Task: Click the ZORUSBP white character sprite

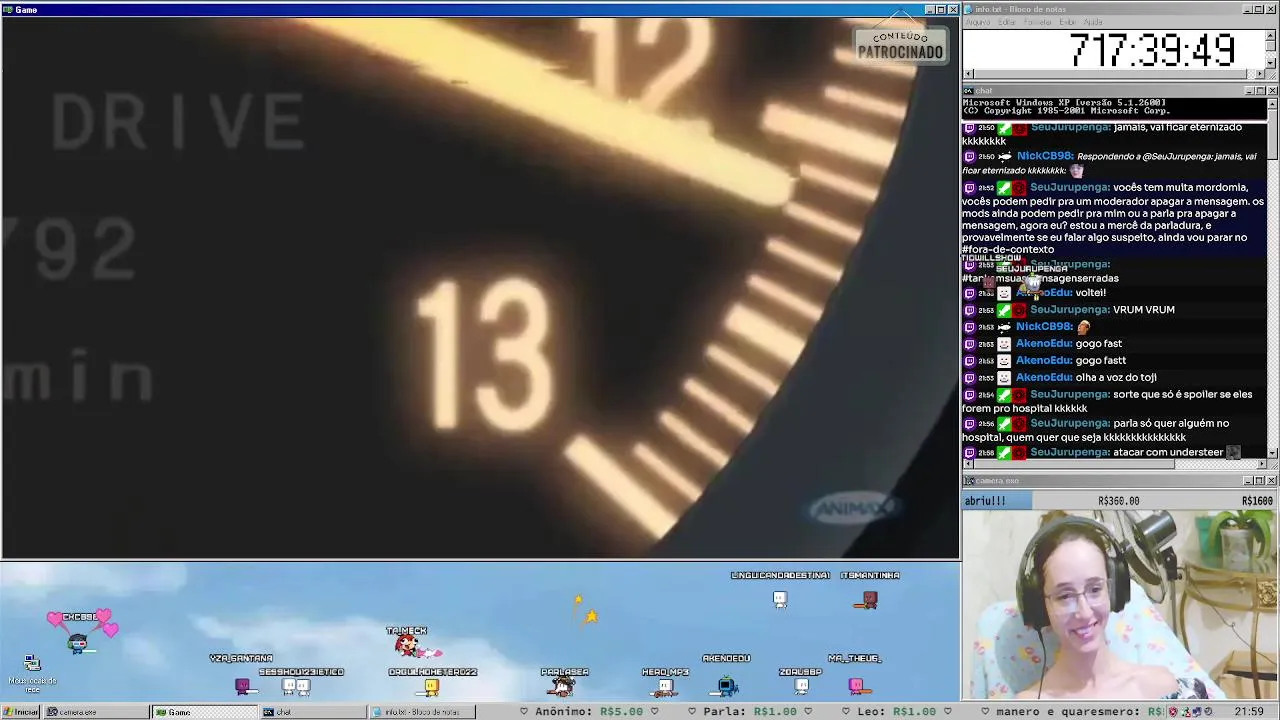Action: [801, 686]
